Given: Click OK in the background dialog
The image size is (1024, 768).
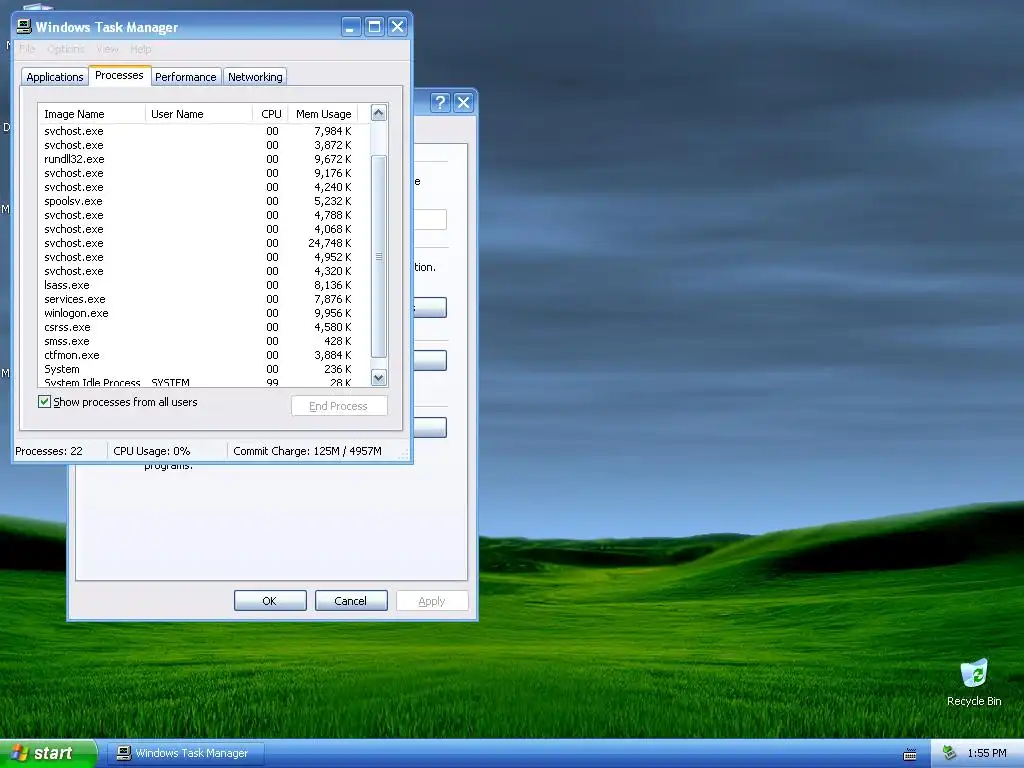Looking at the screenshot, I should point(270,601).
